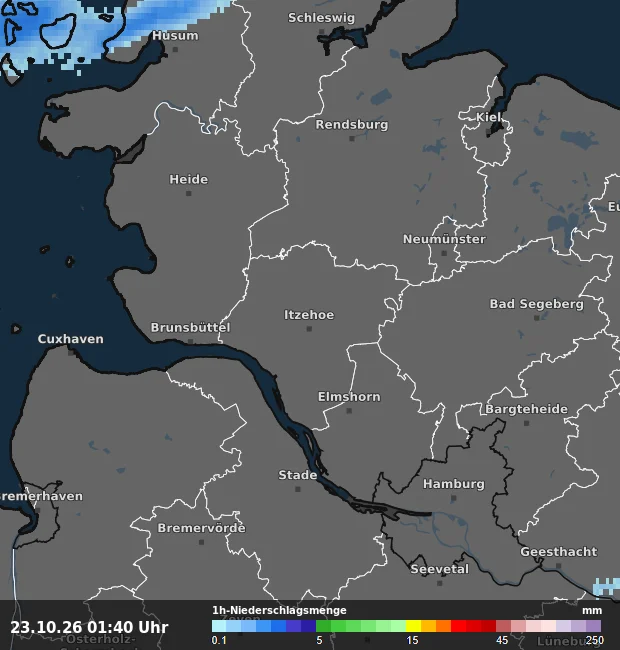Click the Bremerhaven label
The width and height of the screenshot is (620, 650).
click(x=41, y=496)
